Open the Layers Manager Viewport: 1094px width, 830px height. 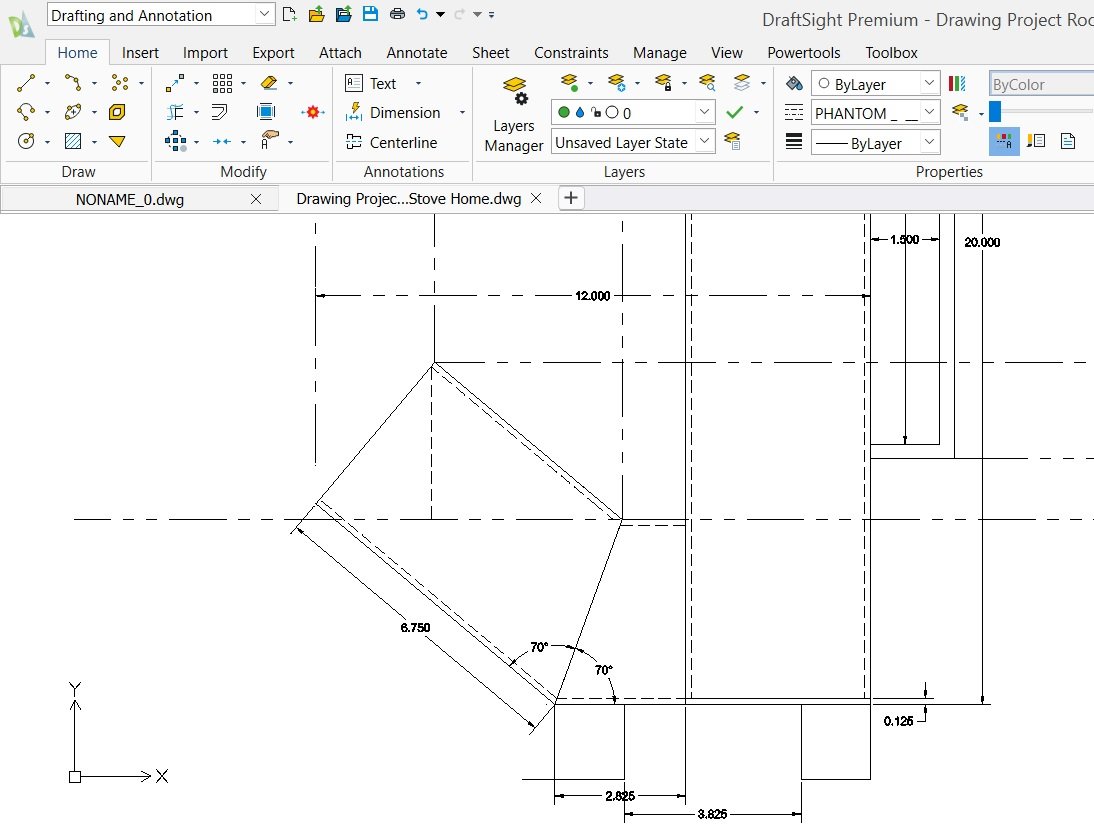(x=514, y=115)
